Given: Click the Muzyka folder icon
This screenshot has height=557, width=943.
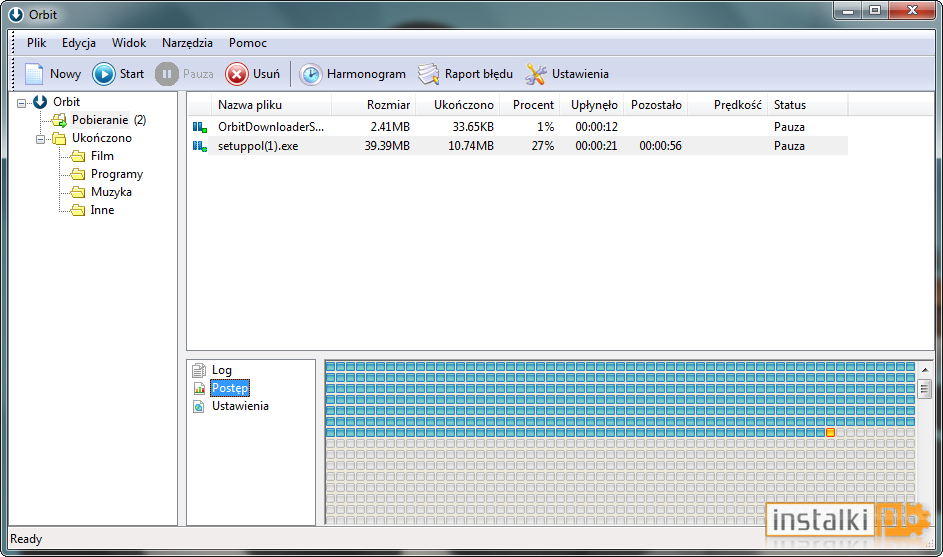Looking at the screenshot, I should pos(78,192).
